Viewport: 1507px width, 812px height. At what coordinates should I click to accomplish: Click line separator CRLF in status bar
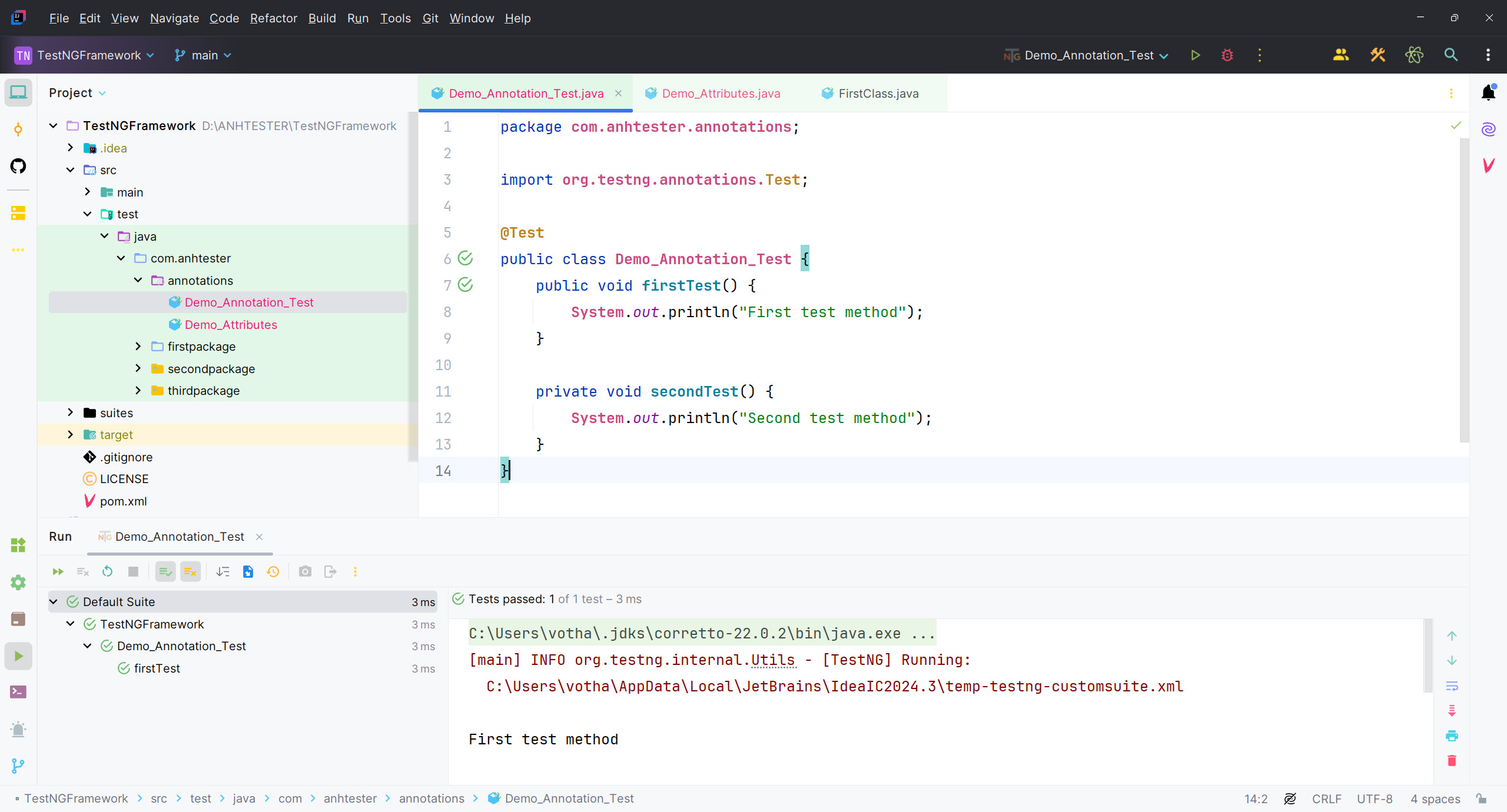click(x=1326, y=799)
